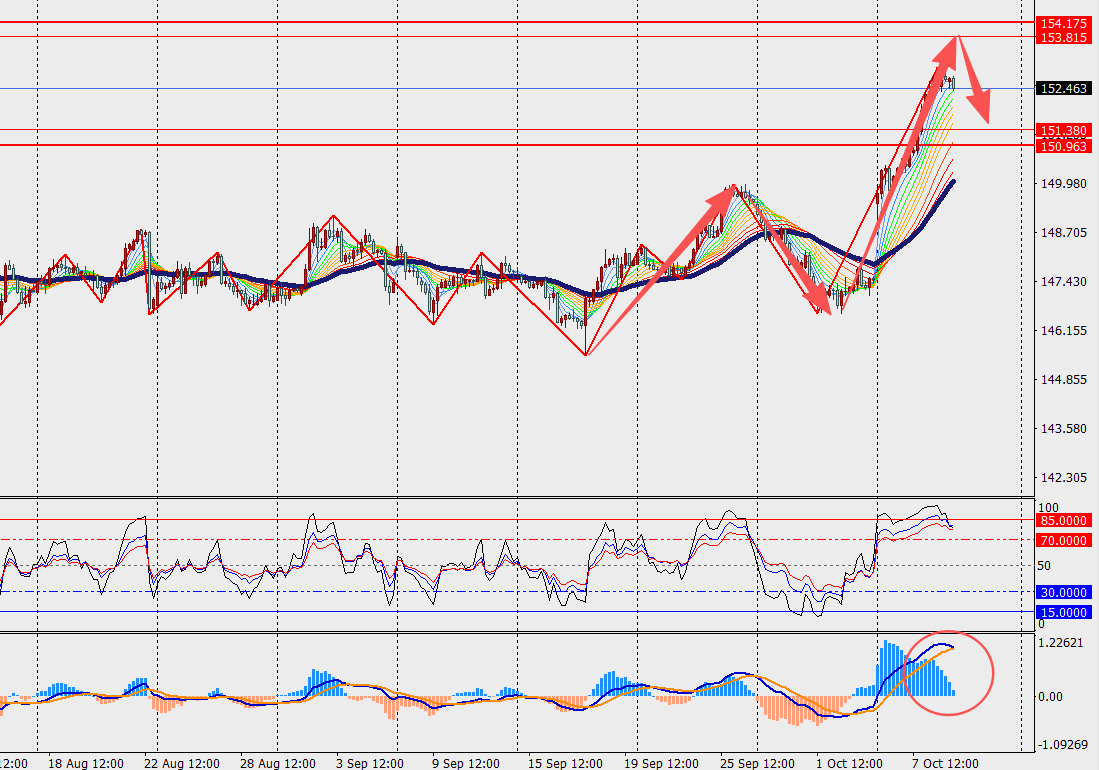Select the 1 Oct 12:00 date label
This screenshot has width=1099, height=770.
[x=850, y=763]
